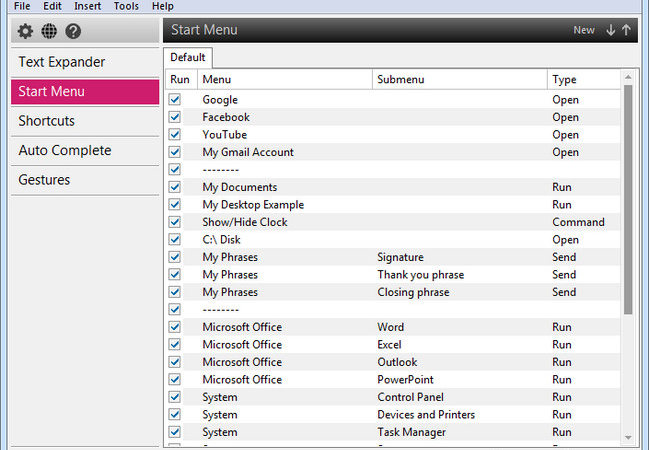Move item down with down arrow icon

611,30
